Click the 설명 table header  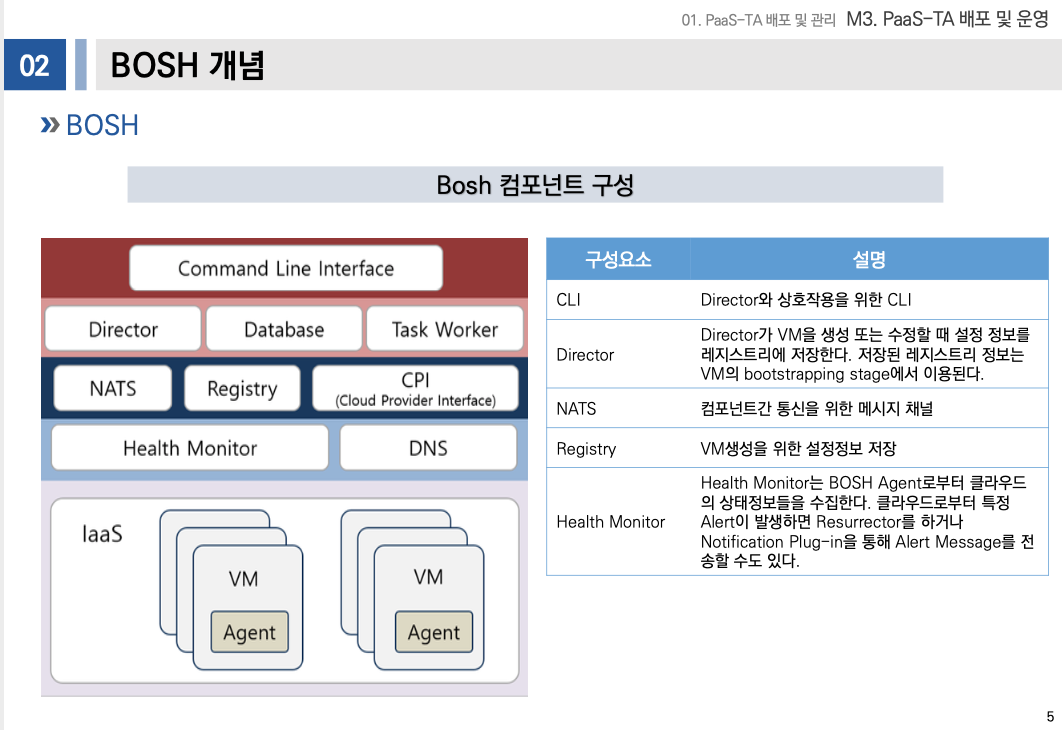[x=869, y=259]
